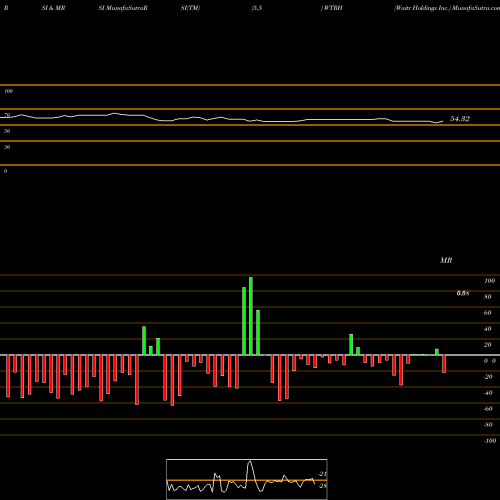Click the RSI value 54.32 label
The image size is (500, 500).
click(460, 119)
